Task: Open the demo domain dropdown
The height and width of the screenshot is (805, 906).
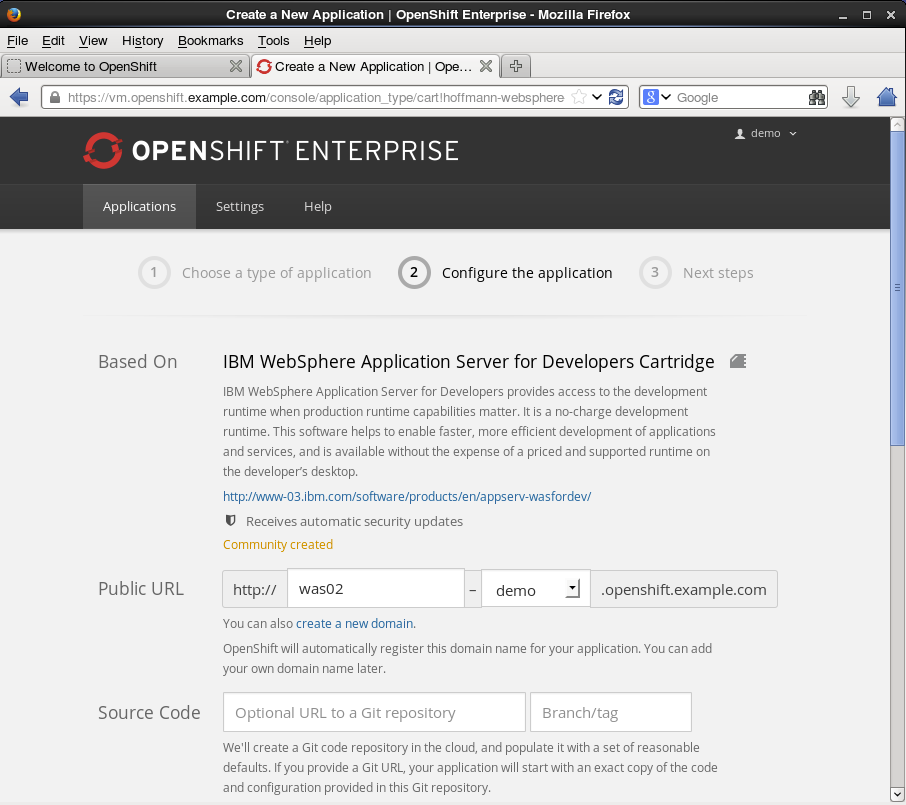Action: pos(536,588)
